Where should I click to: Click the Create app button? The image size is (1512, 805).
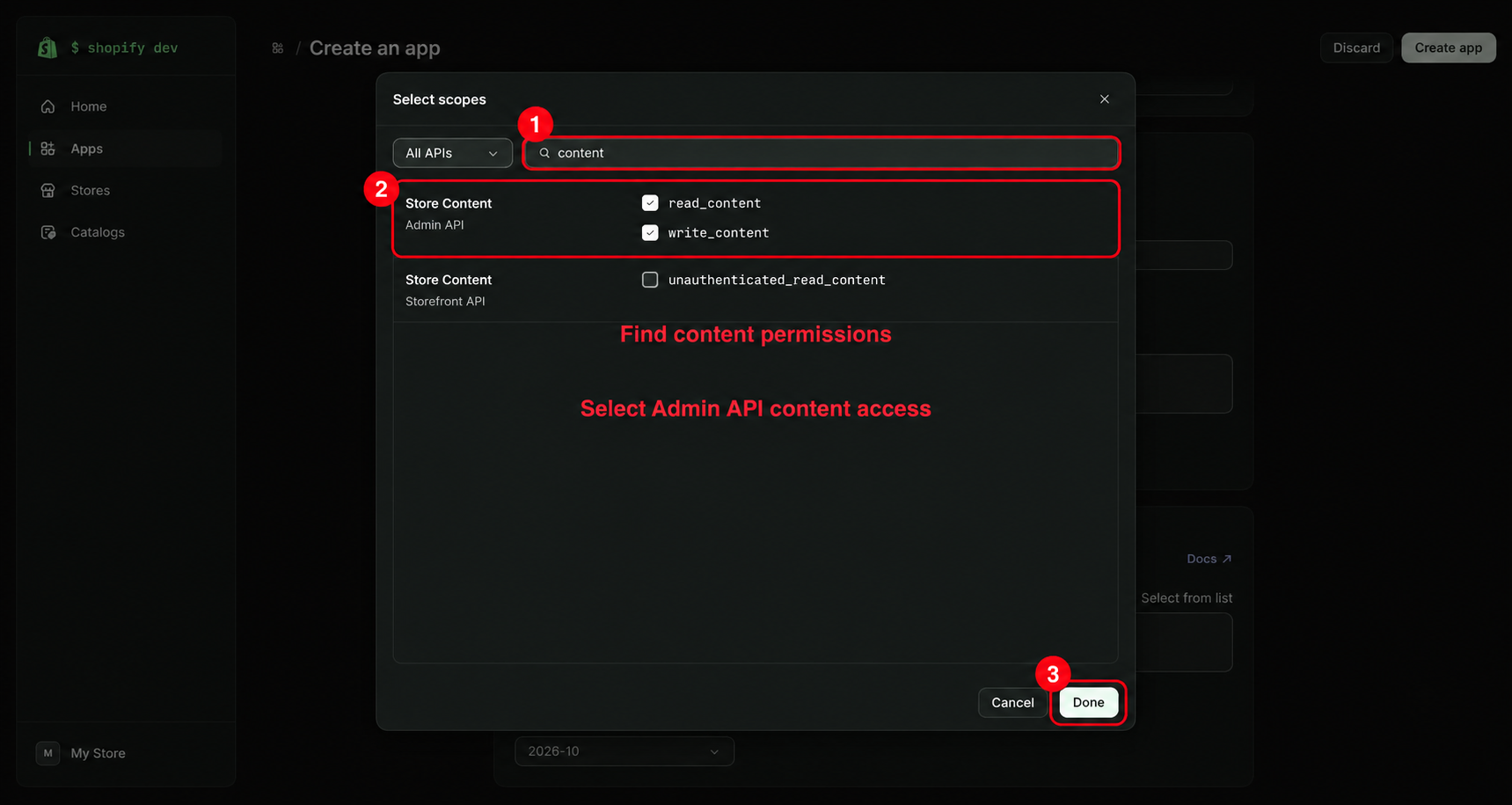[1449, 48]
